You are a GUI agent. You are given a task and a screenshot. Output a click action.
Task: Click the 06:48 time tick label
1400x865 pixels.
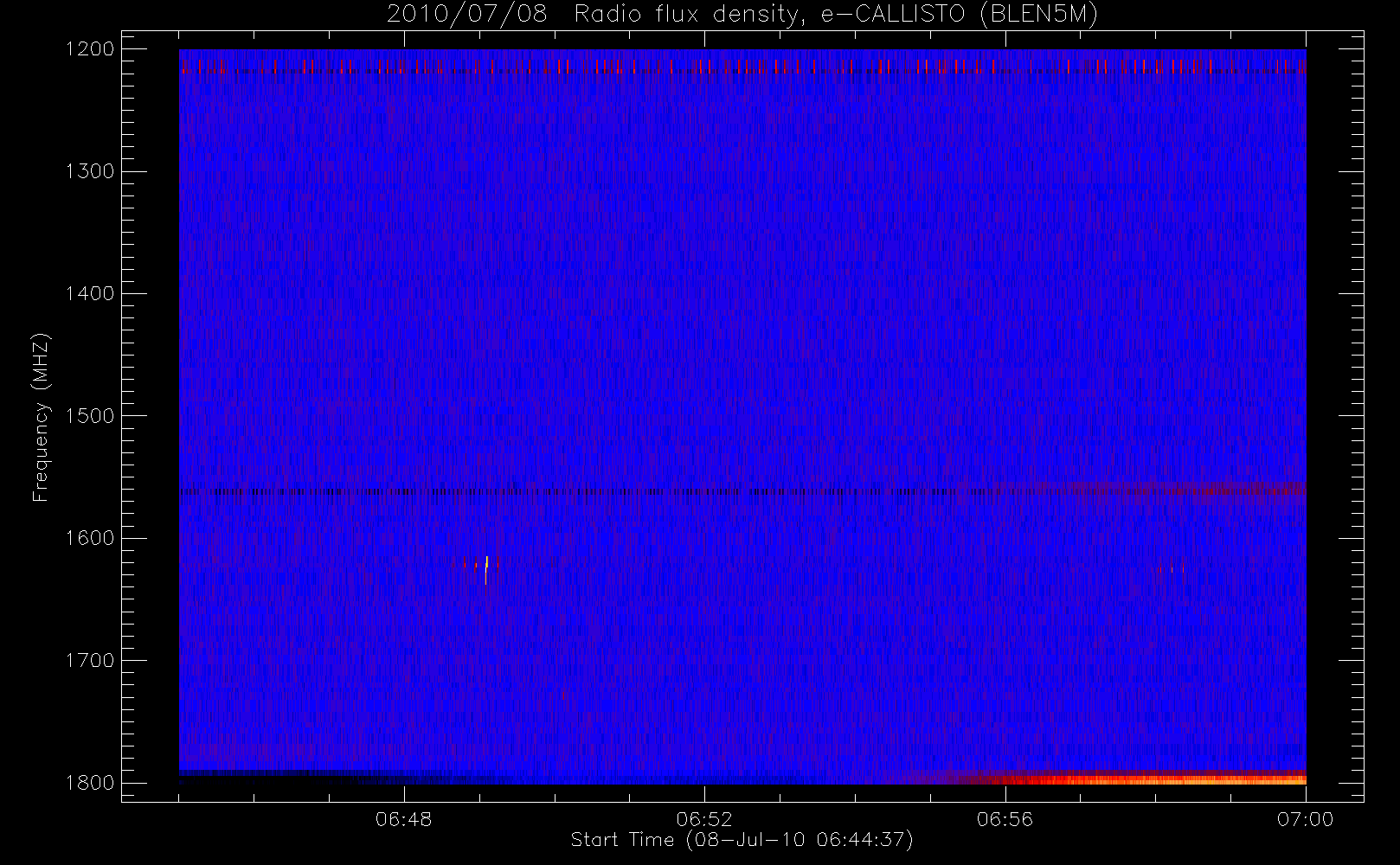[x=404, y=818]
